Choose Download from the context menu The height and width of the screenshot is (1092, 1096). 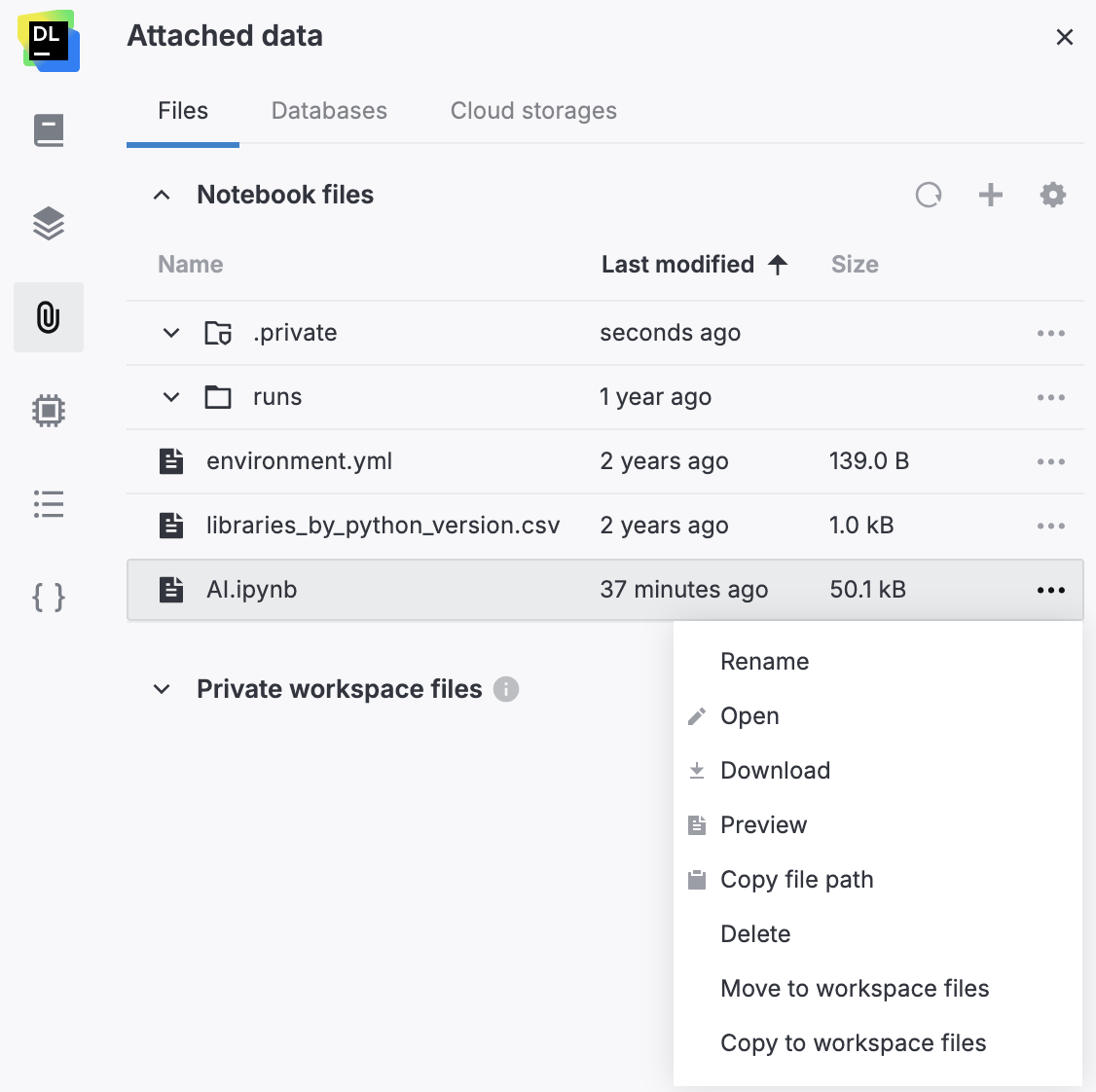click(775, 771)
